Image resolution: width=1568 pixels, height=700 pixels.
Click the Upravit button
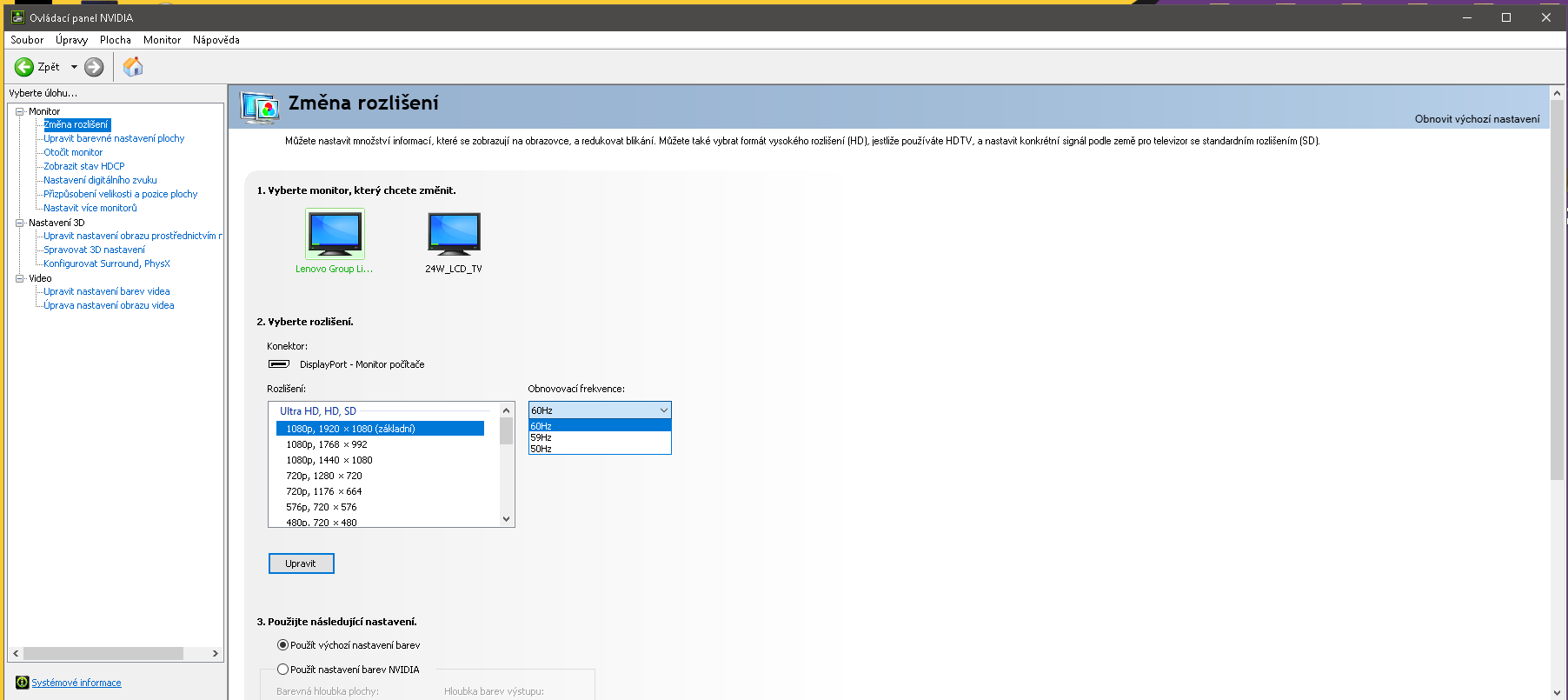(x=301, y=563)
